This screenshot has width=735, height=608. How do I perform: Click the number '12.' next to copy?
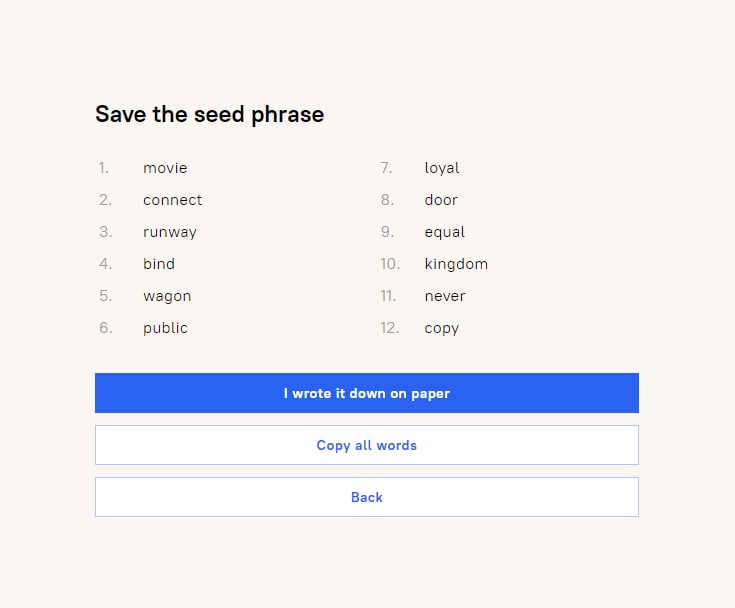coord(390,328)
